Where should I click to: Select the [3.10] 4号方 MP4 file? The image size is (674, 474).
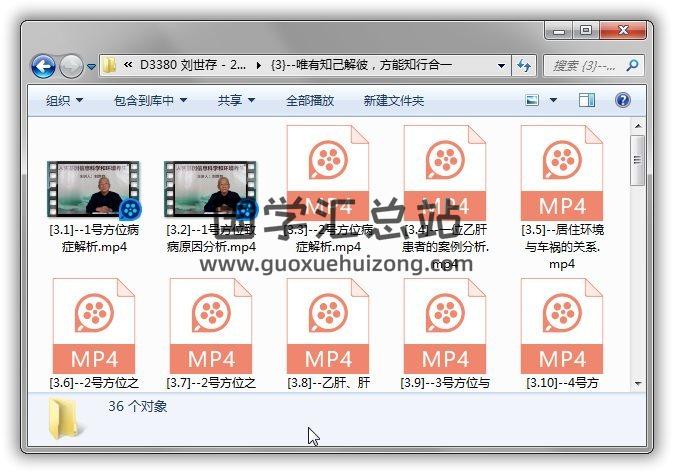pos(562,324)
